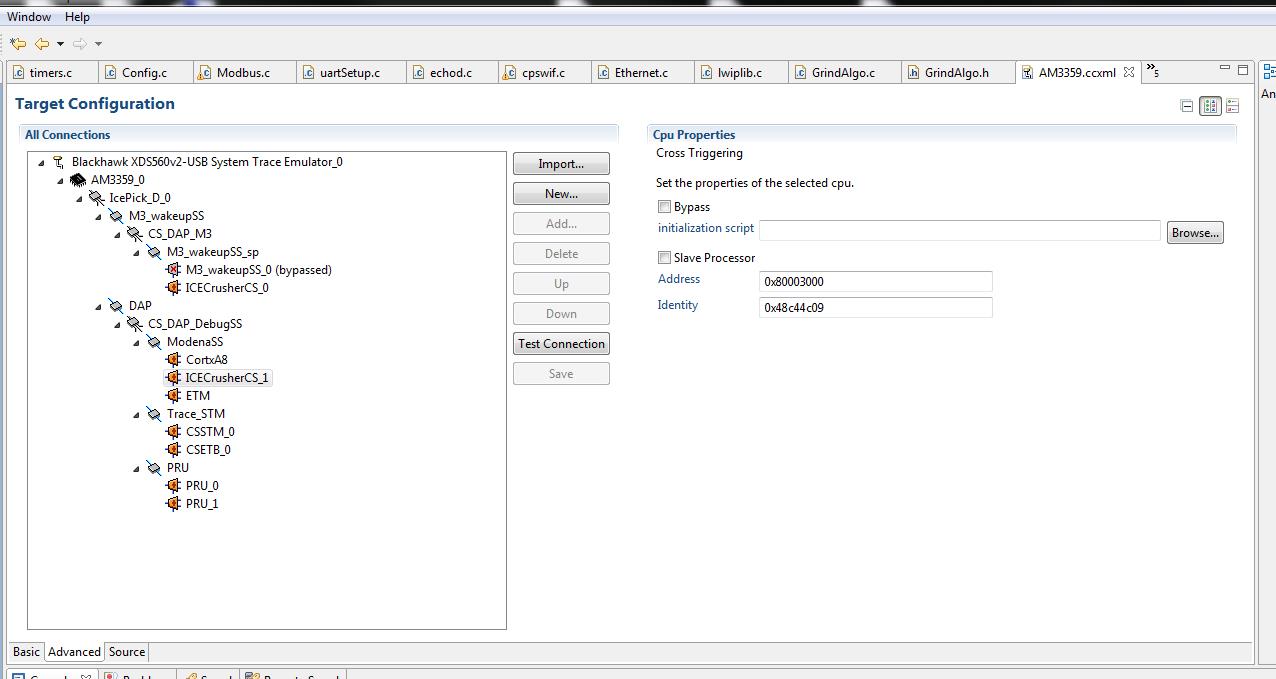1276x679 pixels.
Task: Click the Import... button
Action: coord(561,164)
